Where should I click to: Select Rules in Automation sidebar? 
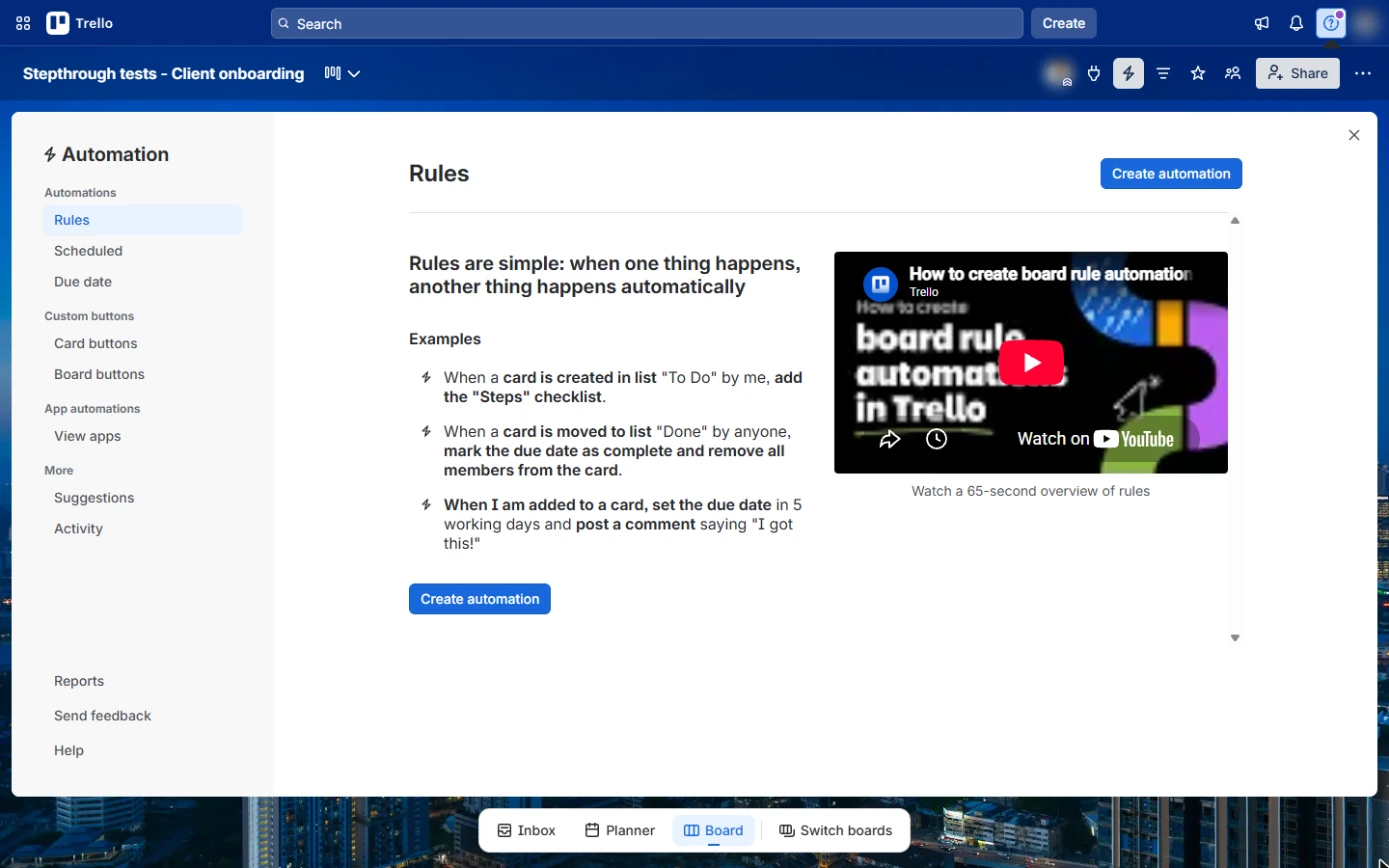(x=143, y=220)
